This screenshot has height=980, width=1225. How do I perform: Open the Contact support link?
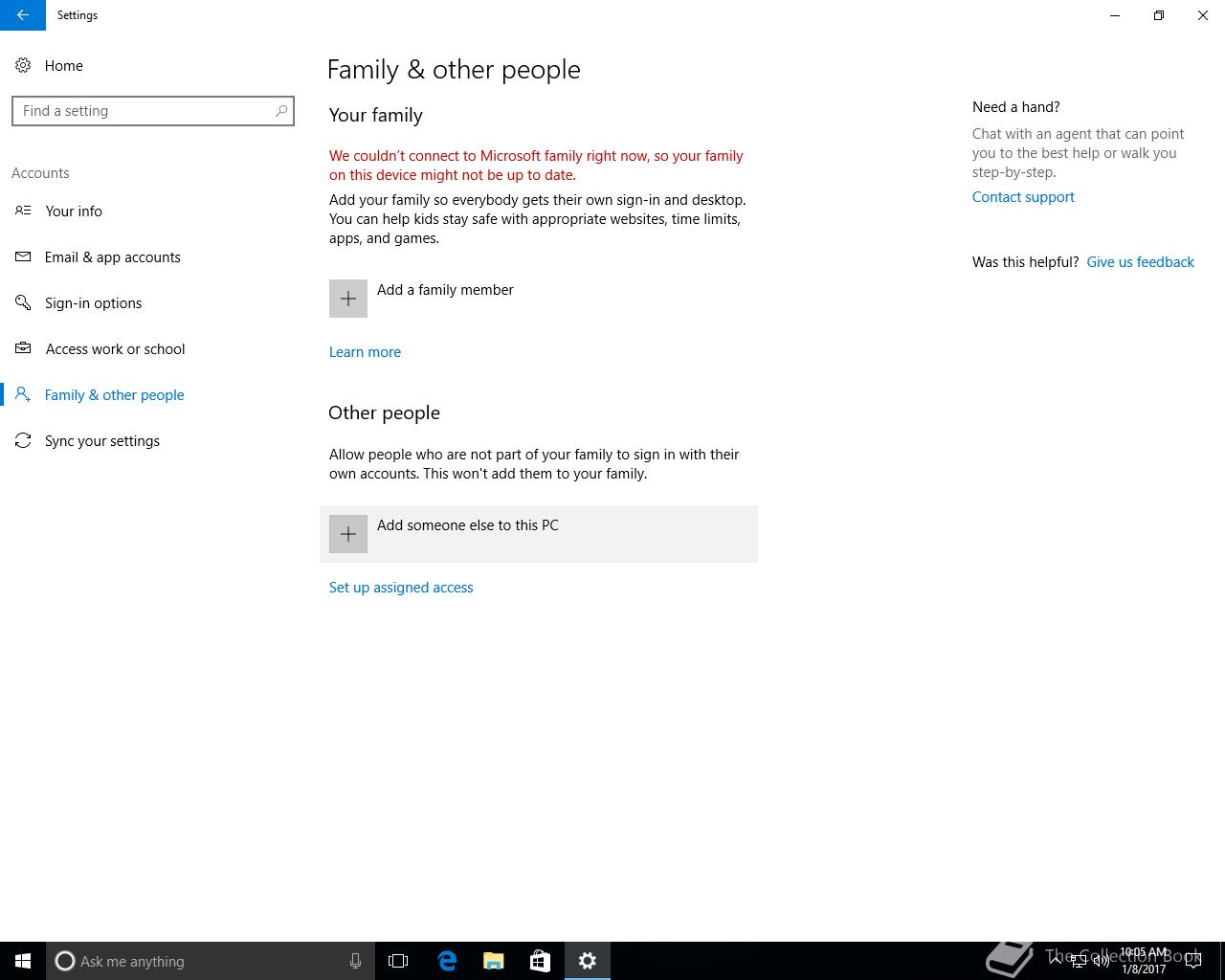point(1023,197)
